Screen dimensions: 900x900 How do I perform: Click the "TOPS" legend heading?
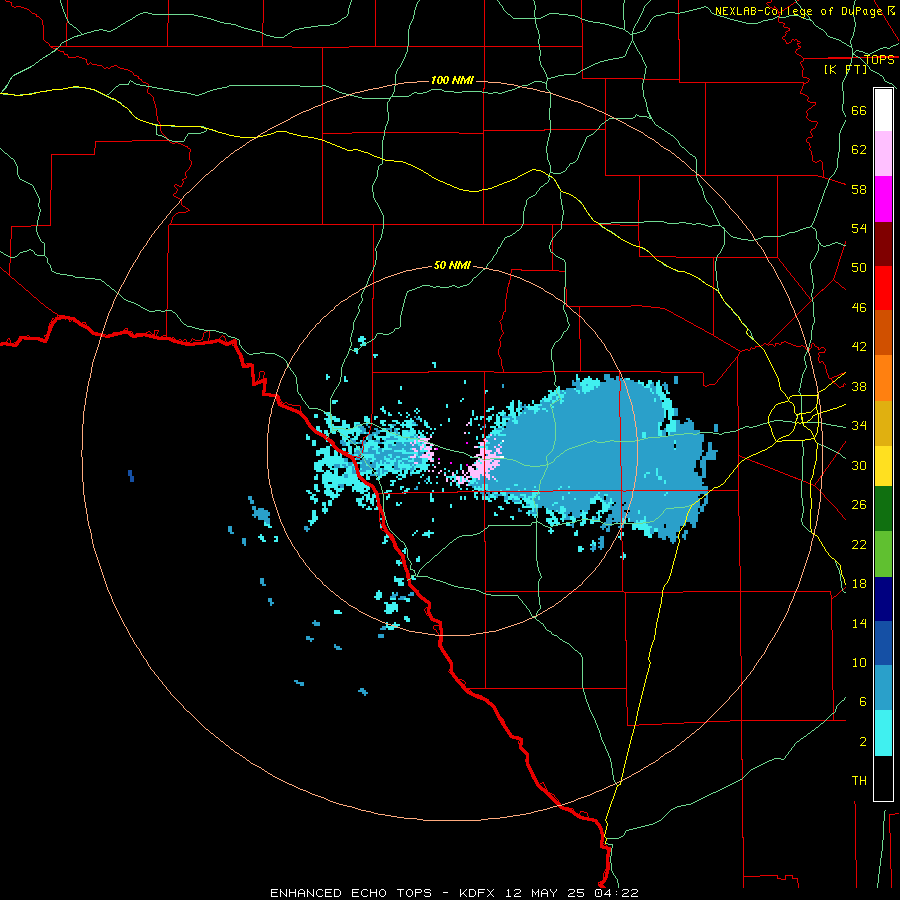(879, 60)
